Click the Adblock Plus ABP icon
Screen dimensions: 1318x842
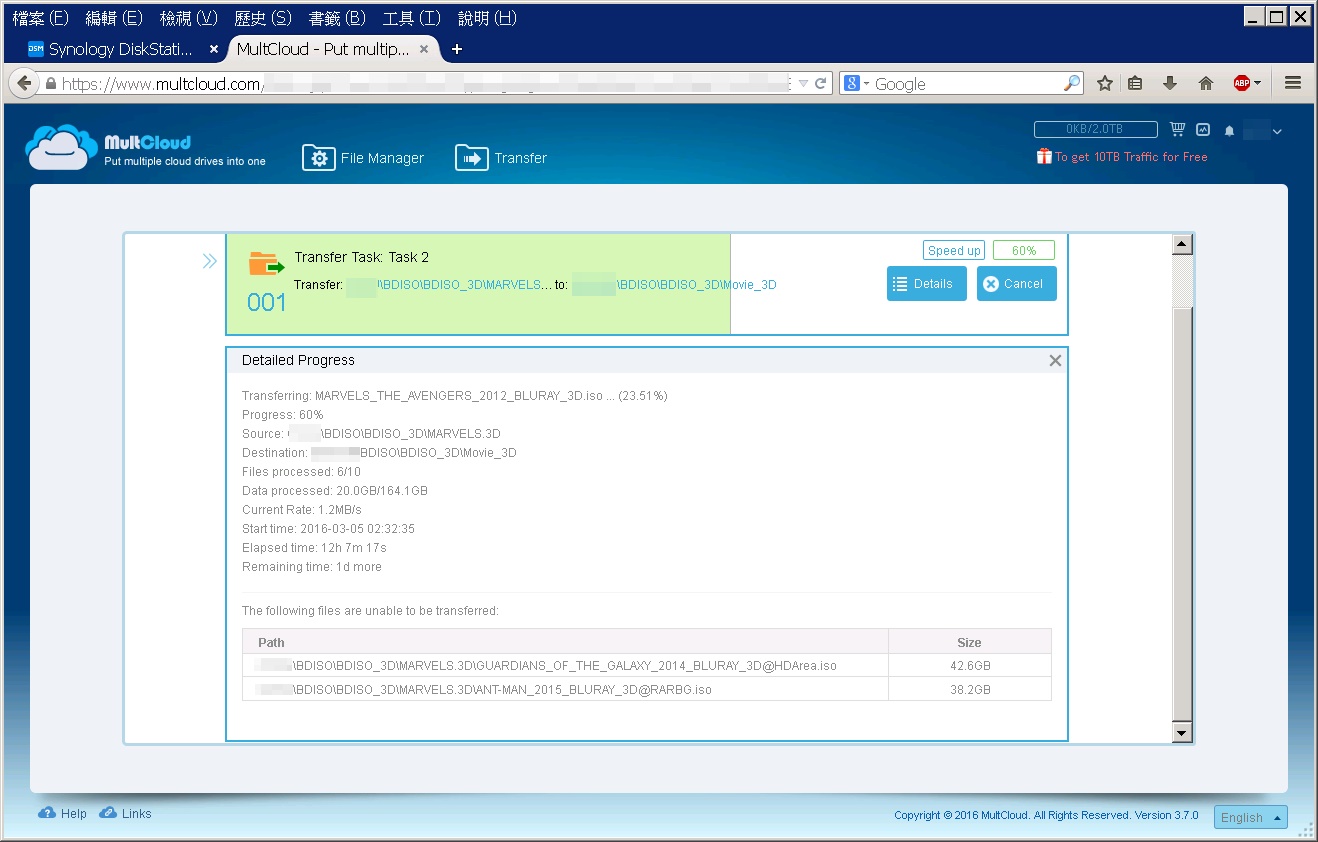click(x=1242, y=83)
